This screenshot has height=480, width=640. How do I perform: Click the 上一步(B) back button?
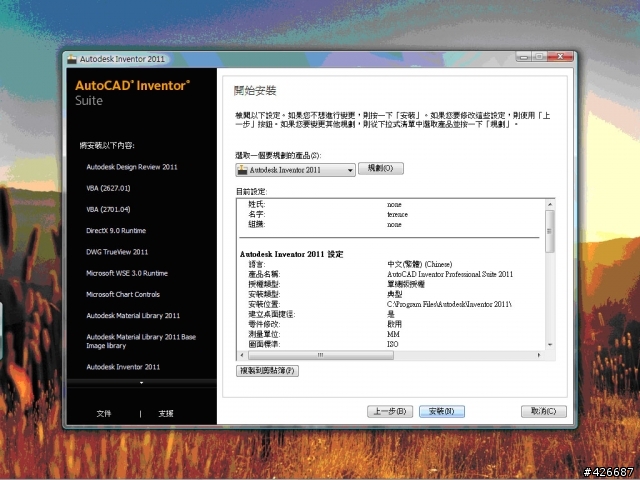click(390, 411)
